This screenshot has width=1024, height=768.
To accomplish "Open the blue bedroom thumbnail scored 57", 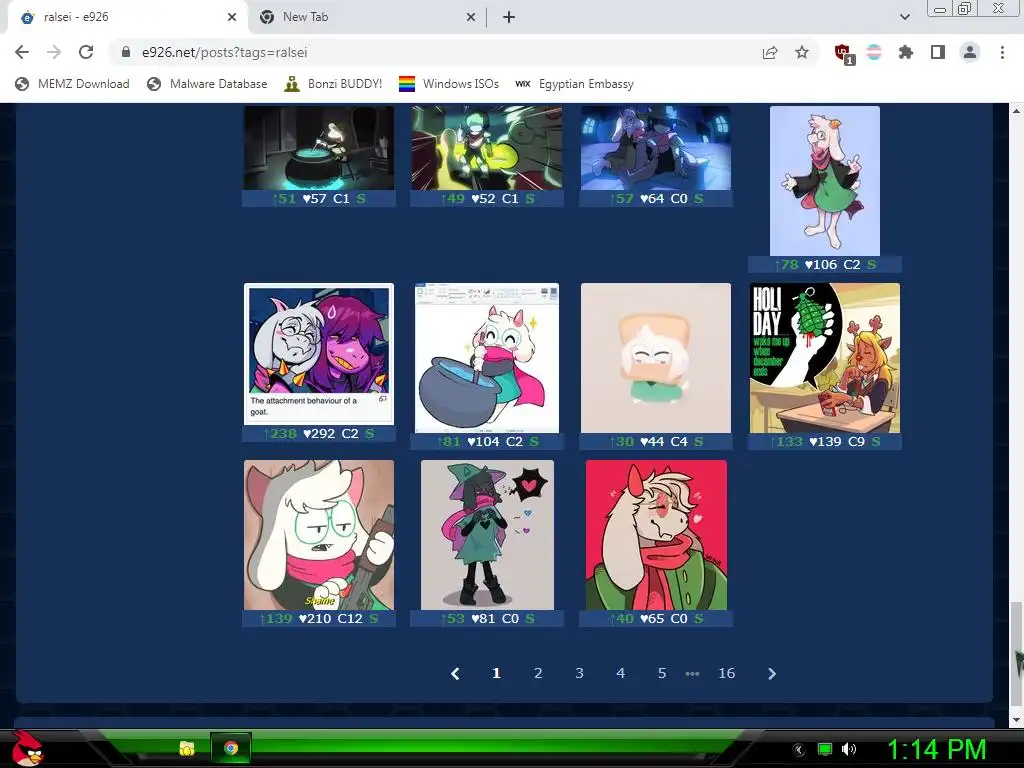I will [x=656, y=148].
